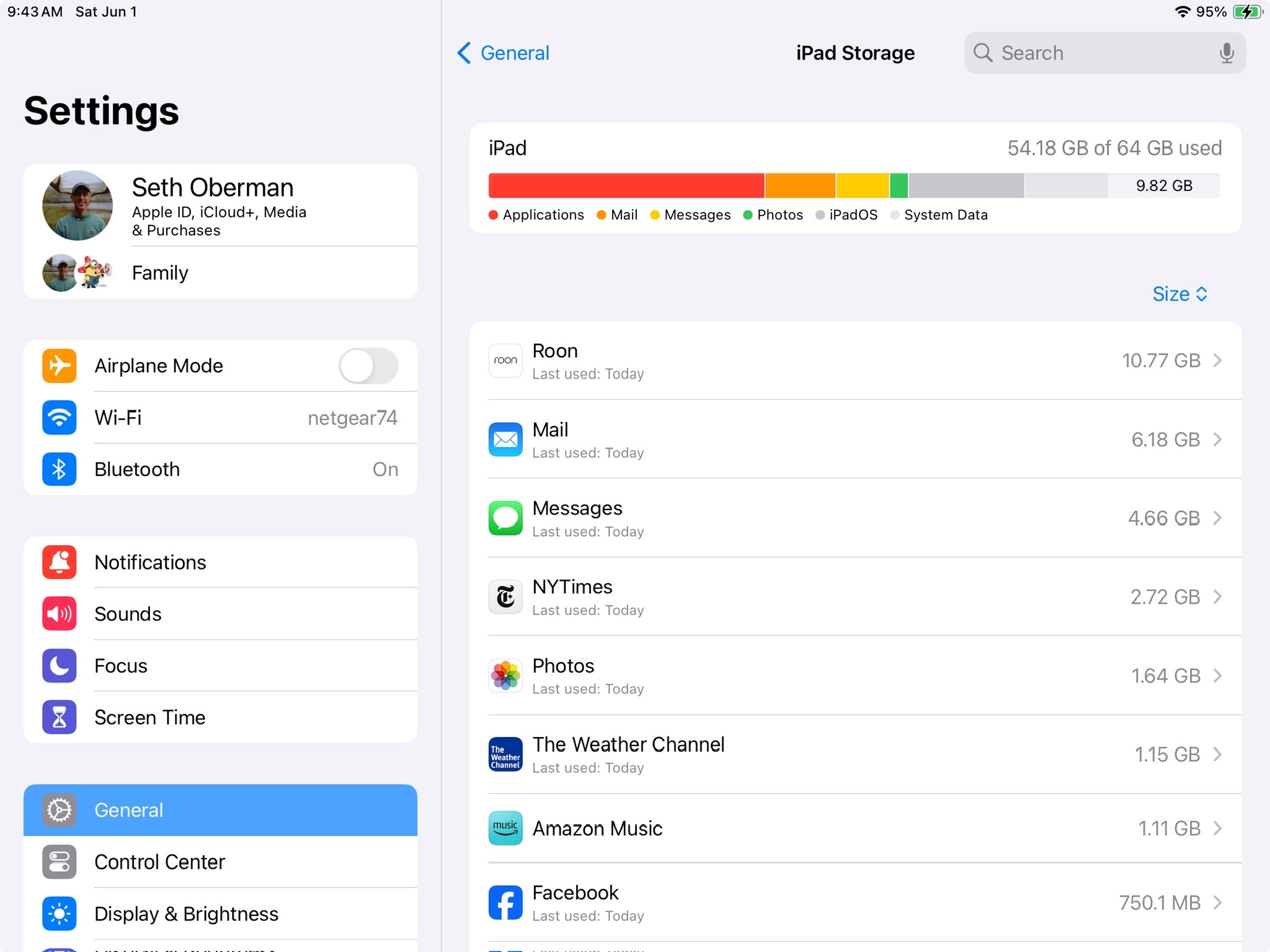Tap the Wi-Fi settings icon
The width and height of the screenshot is (1270, 952).
pos(59,418)
